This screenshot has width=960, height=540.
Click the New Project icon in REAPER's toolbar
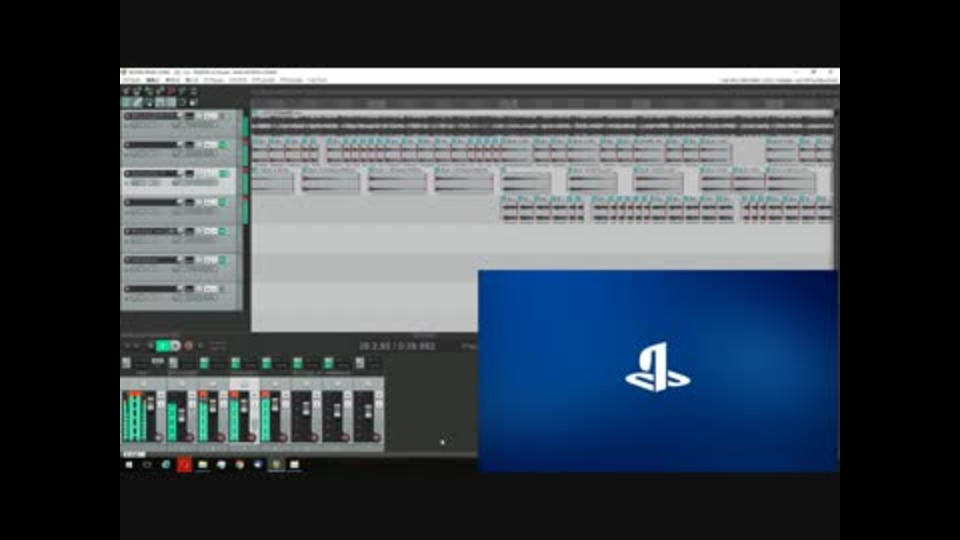click(x=127, y=91)
